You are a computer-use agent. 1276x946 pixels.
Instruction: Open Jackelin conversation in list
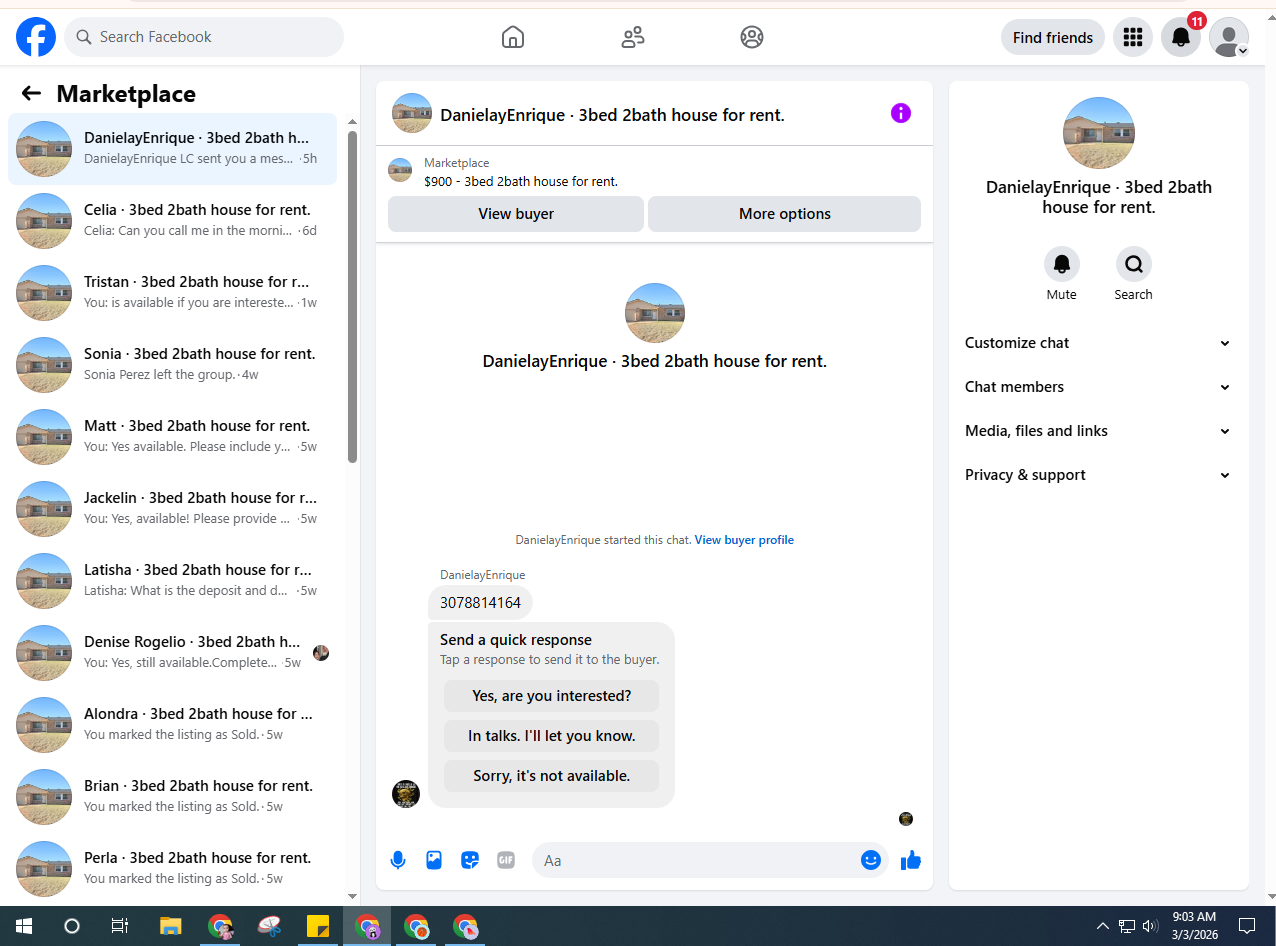pos(173,508)
